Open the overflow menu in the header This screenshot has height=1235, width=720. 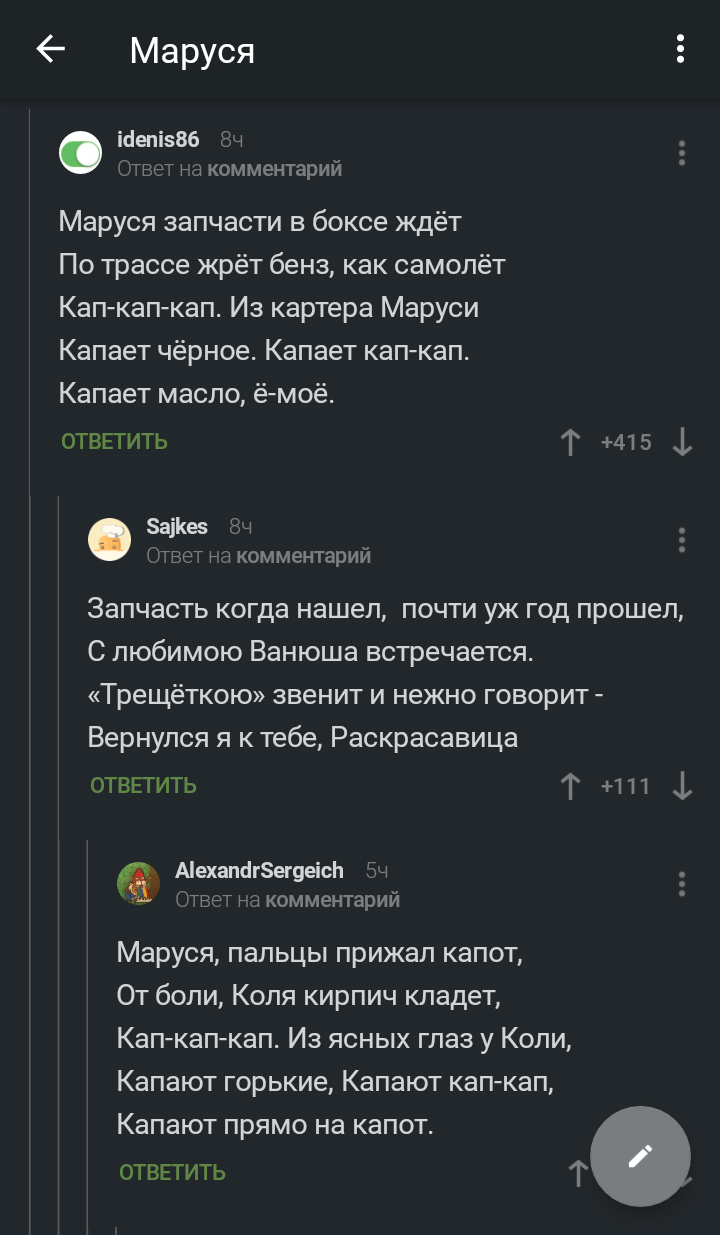(x=680, y=49)
